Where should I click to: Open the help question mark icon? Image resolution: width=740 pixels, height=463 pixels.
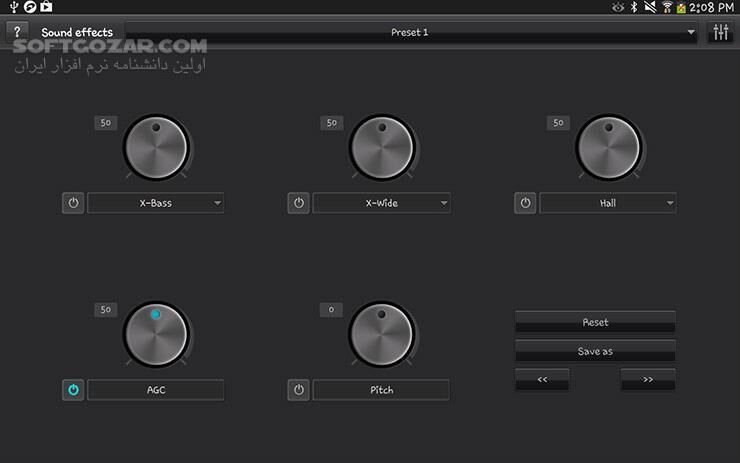point(17,32)
